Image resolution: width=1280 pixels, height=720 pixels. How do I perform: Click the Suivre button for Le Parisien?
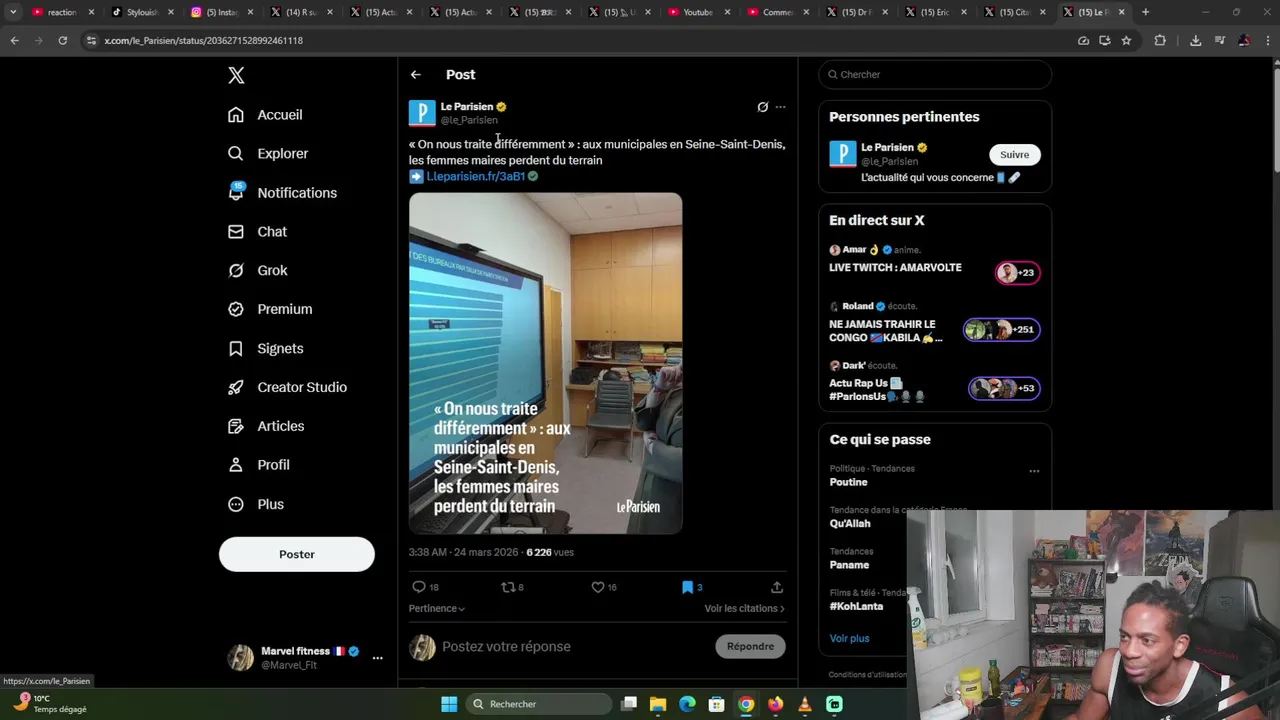(x=1014, y=155)
